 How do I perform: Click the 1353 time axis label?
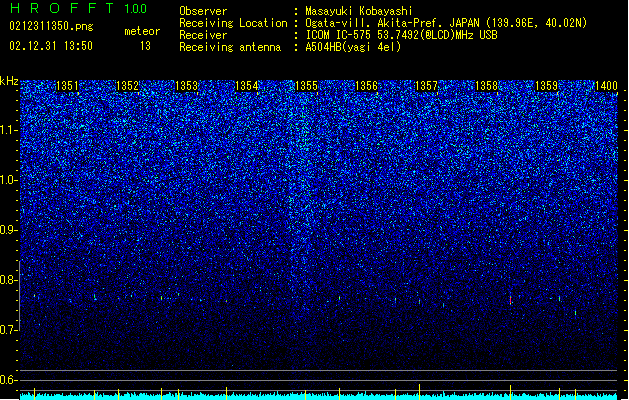pyautogui.click(x=187, y=86)
